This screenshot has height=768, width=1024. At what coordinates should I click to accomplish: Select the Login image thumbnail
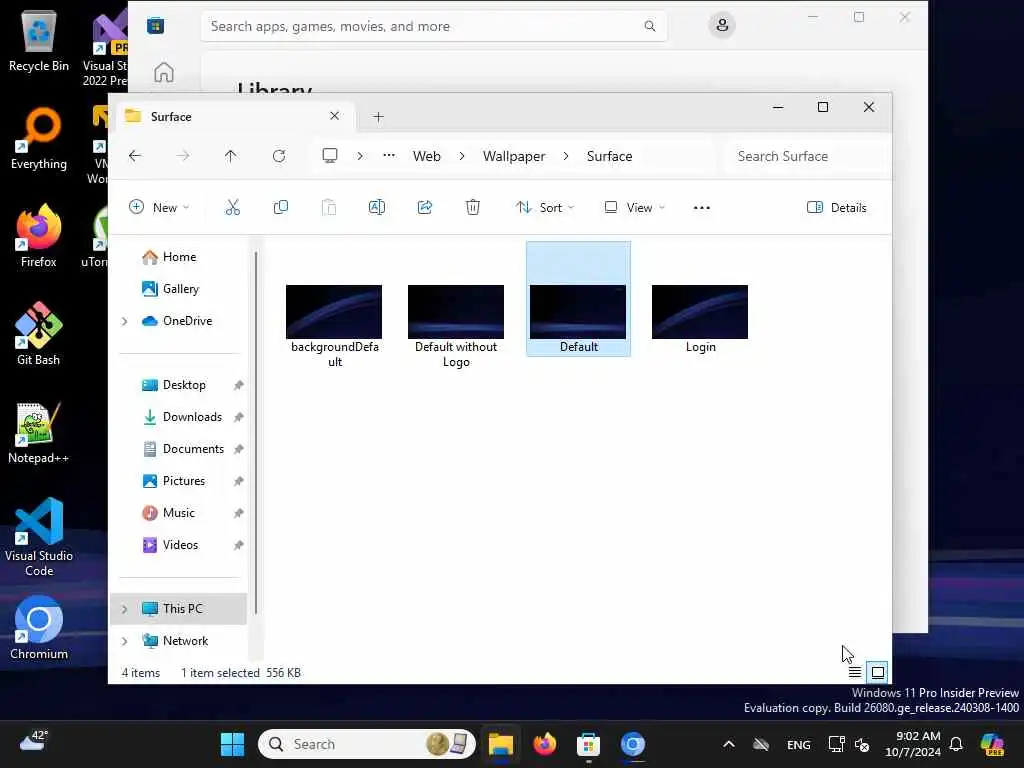[700, 312]
